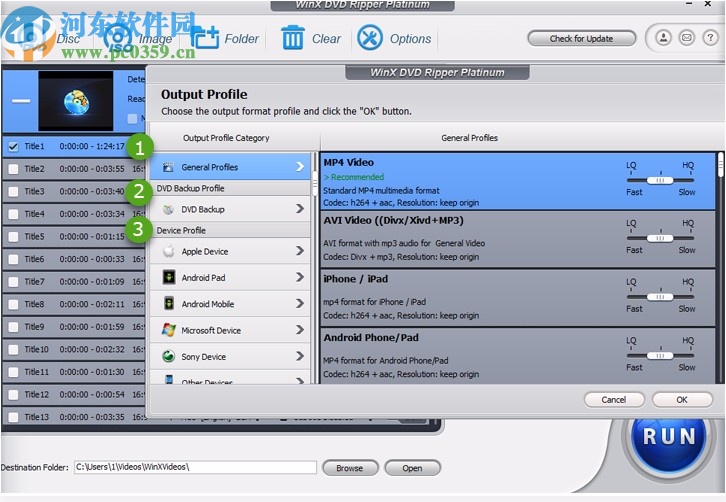Open the Options wrench icon
Image resolution: width=726 pixels, height=502 pixels.
369,38
